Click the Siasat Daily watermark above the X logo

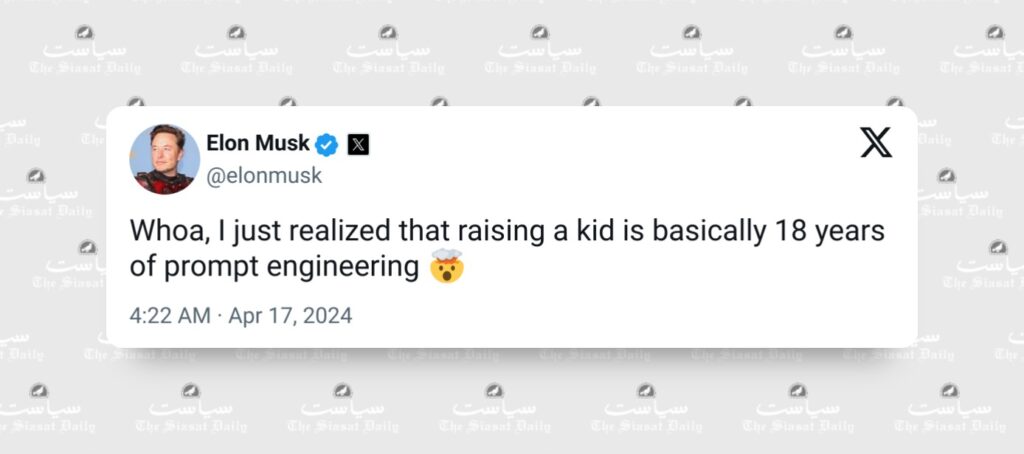[842, 54]
